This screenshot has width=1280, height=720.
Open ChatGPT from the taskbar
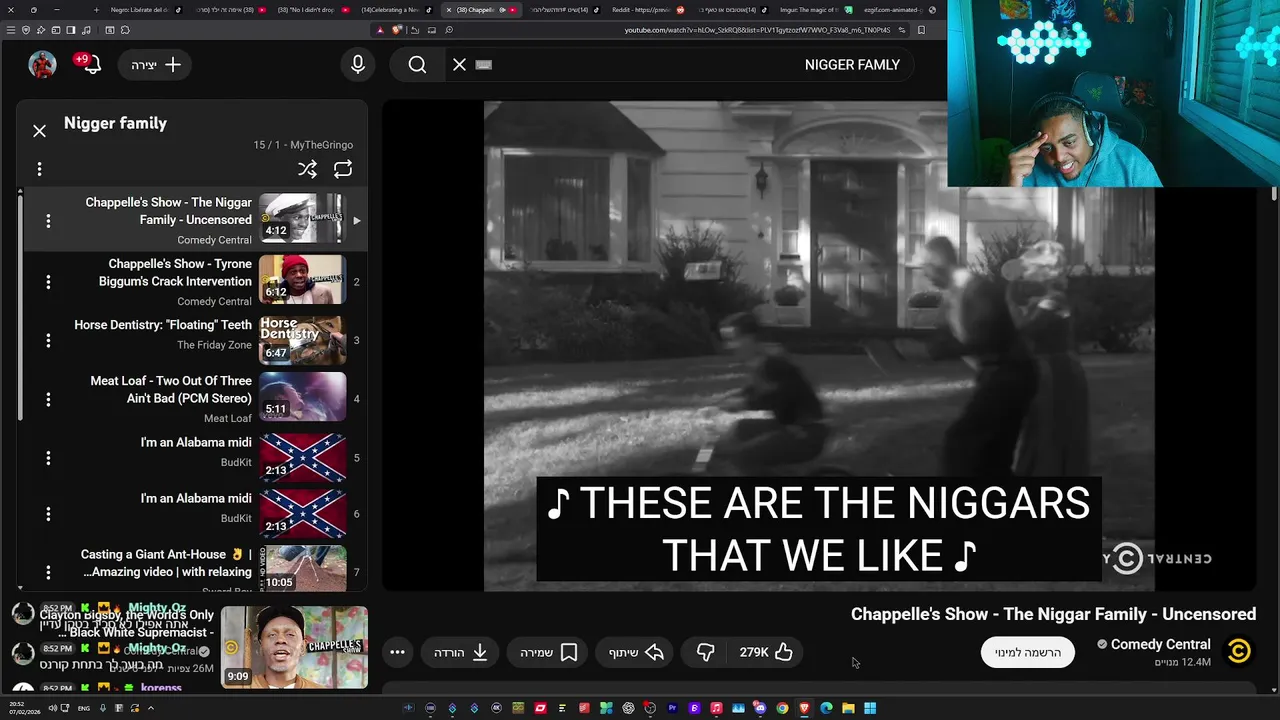628,708
